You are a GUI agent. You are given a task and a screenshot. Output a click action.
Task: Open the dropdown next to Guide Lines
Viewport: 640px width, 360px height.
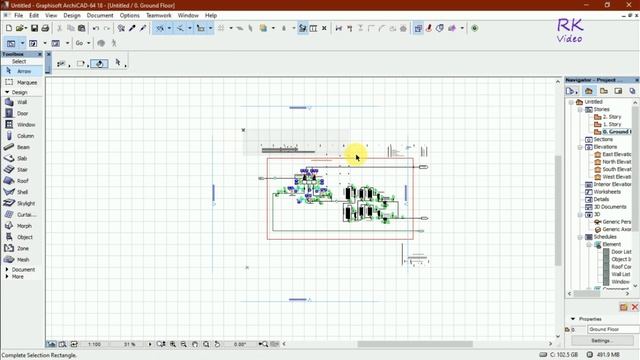tap(169, 28)
